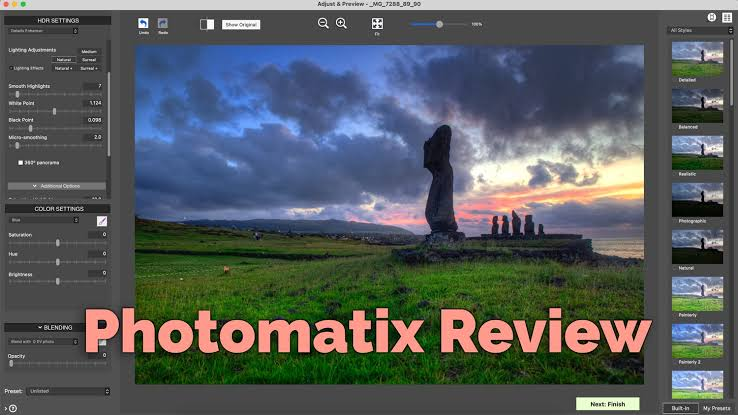Click the Show Original button

(241, 24)
